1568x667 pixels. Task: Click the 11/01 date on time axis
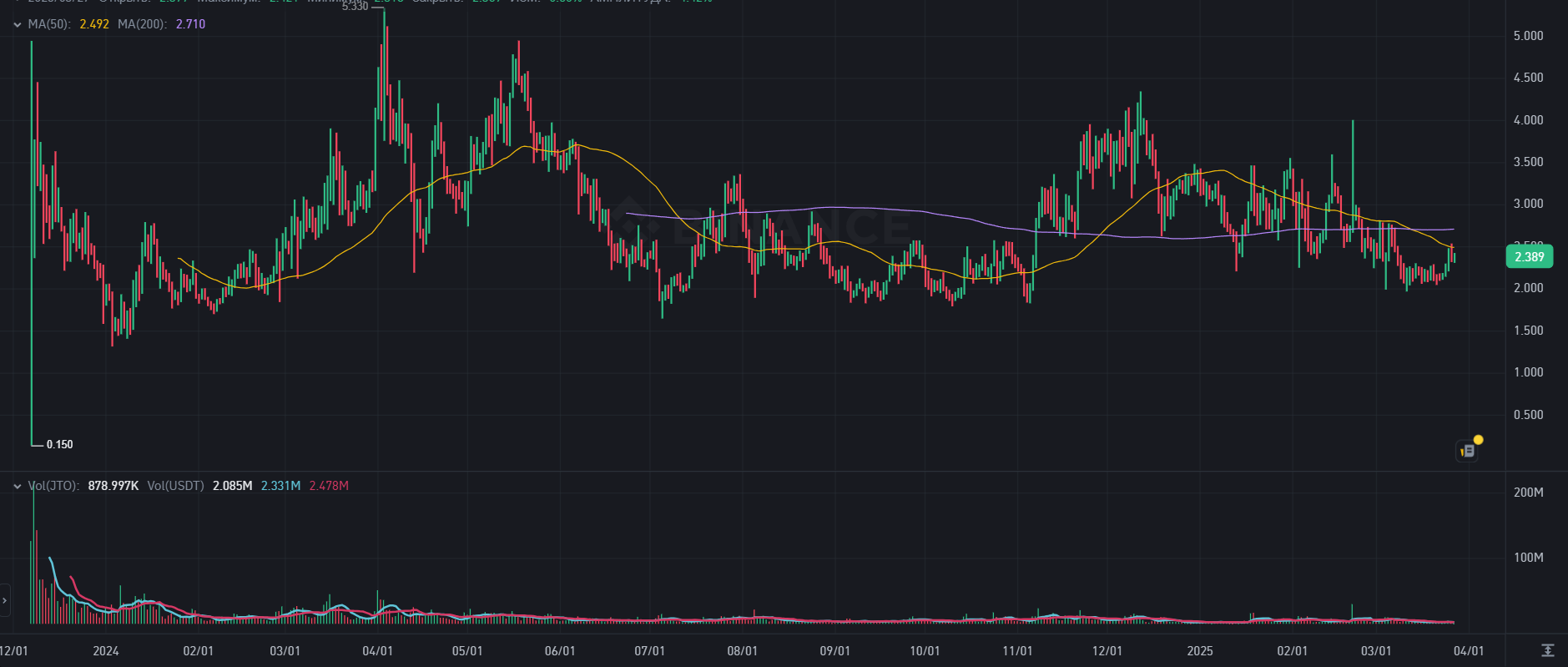click(x=1017, y=651)
